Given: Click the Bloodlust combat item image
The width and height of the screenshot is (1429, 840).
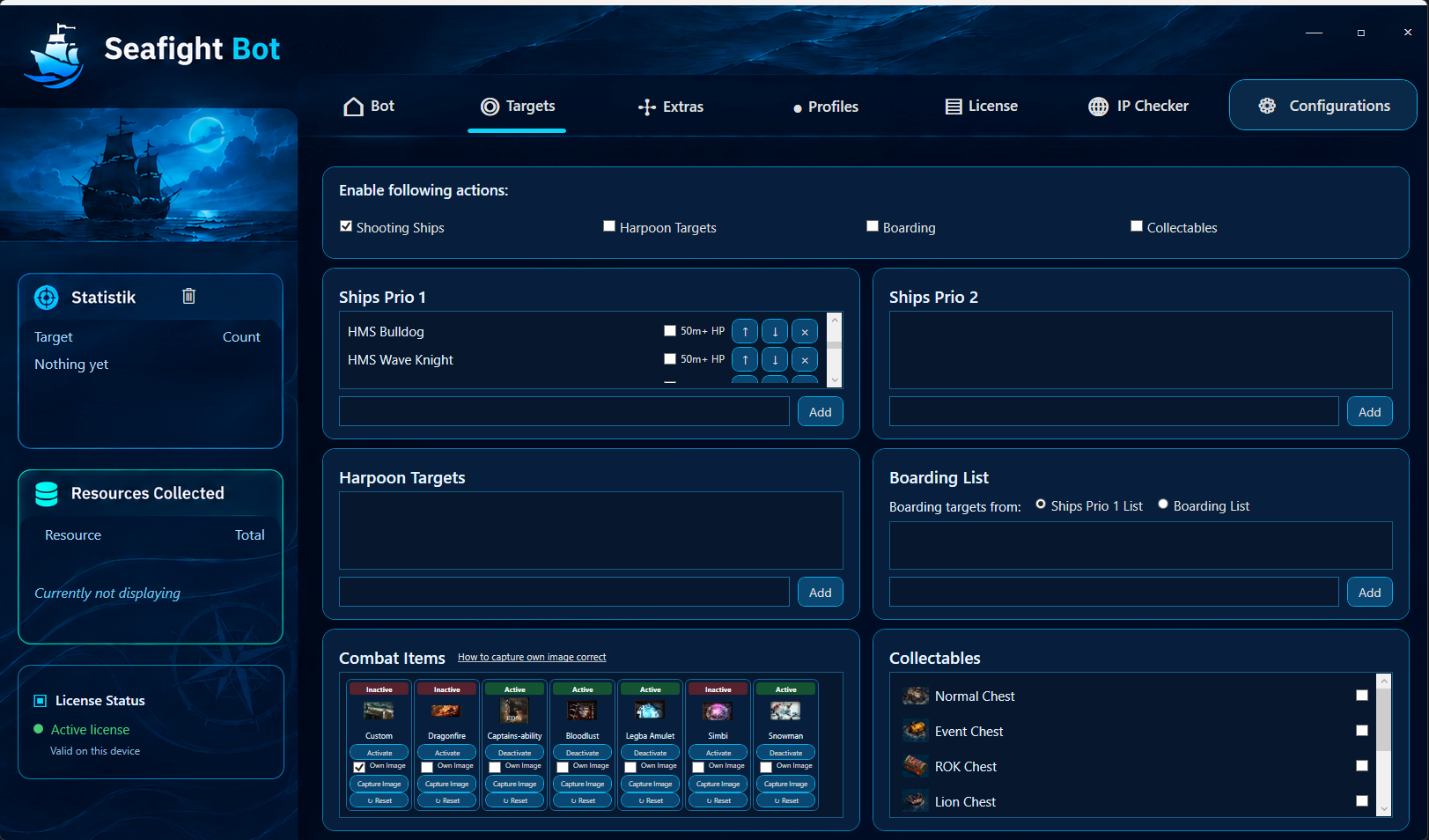Looking at the screenshot, I should (x=582, y=711).
